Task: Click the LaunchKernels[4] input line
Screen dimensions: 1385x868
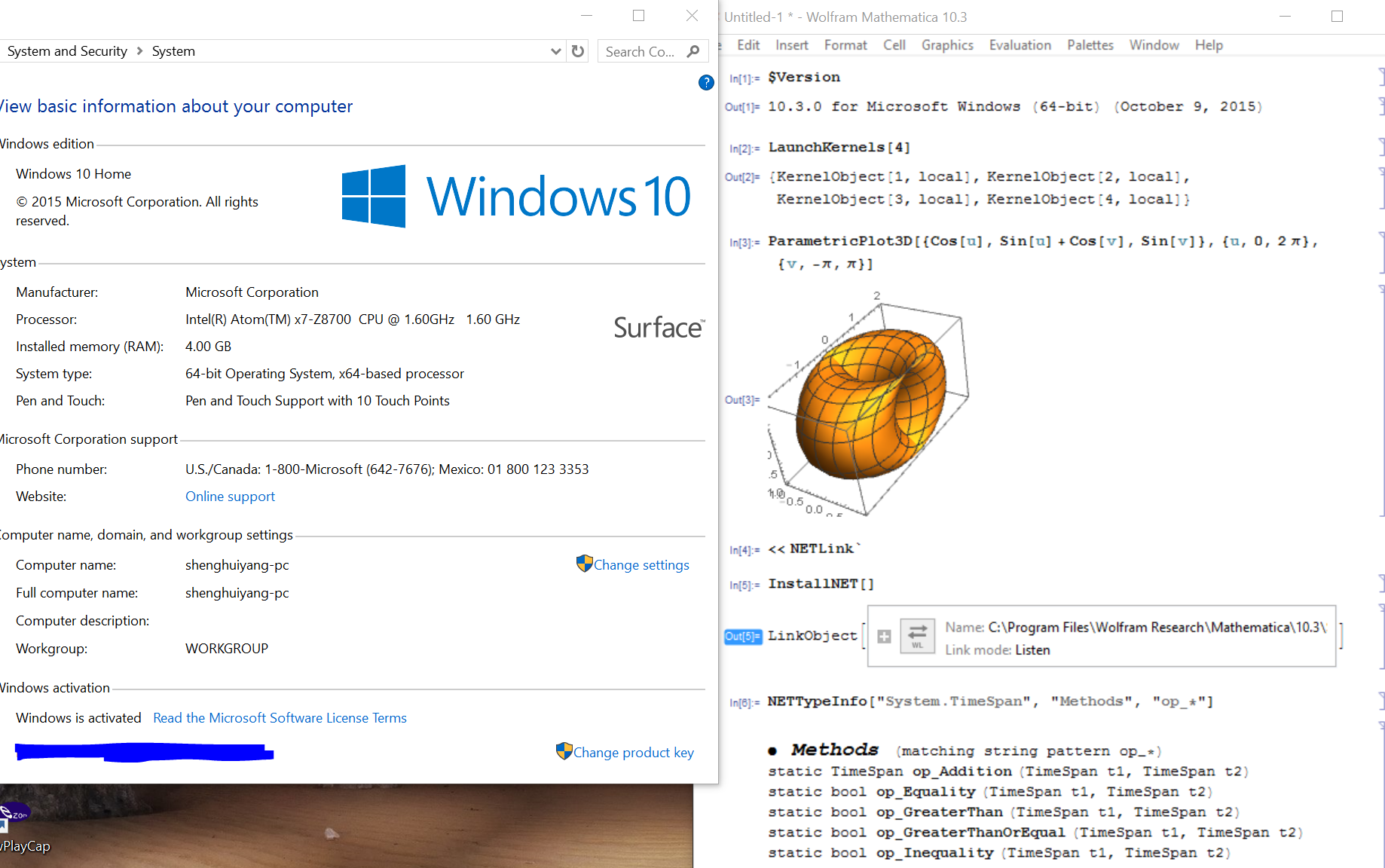Action: [839, 147]
